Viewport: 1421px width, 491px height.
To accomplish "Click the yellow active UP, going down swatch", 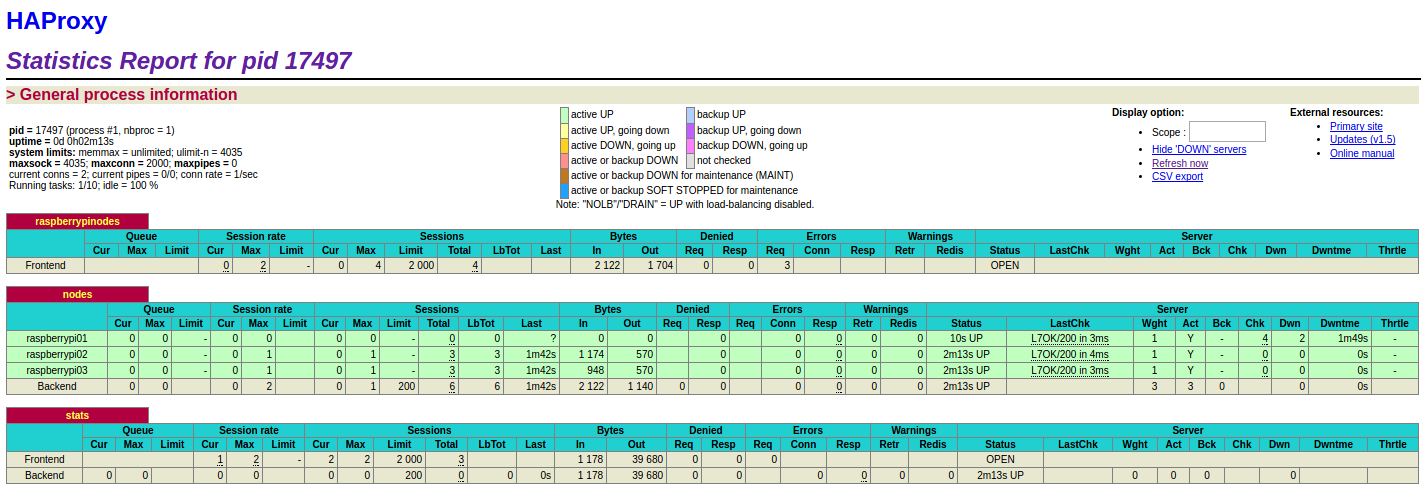I will [564, 130].
